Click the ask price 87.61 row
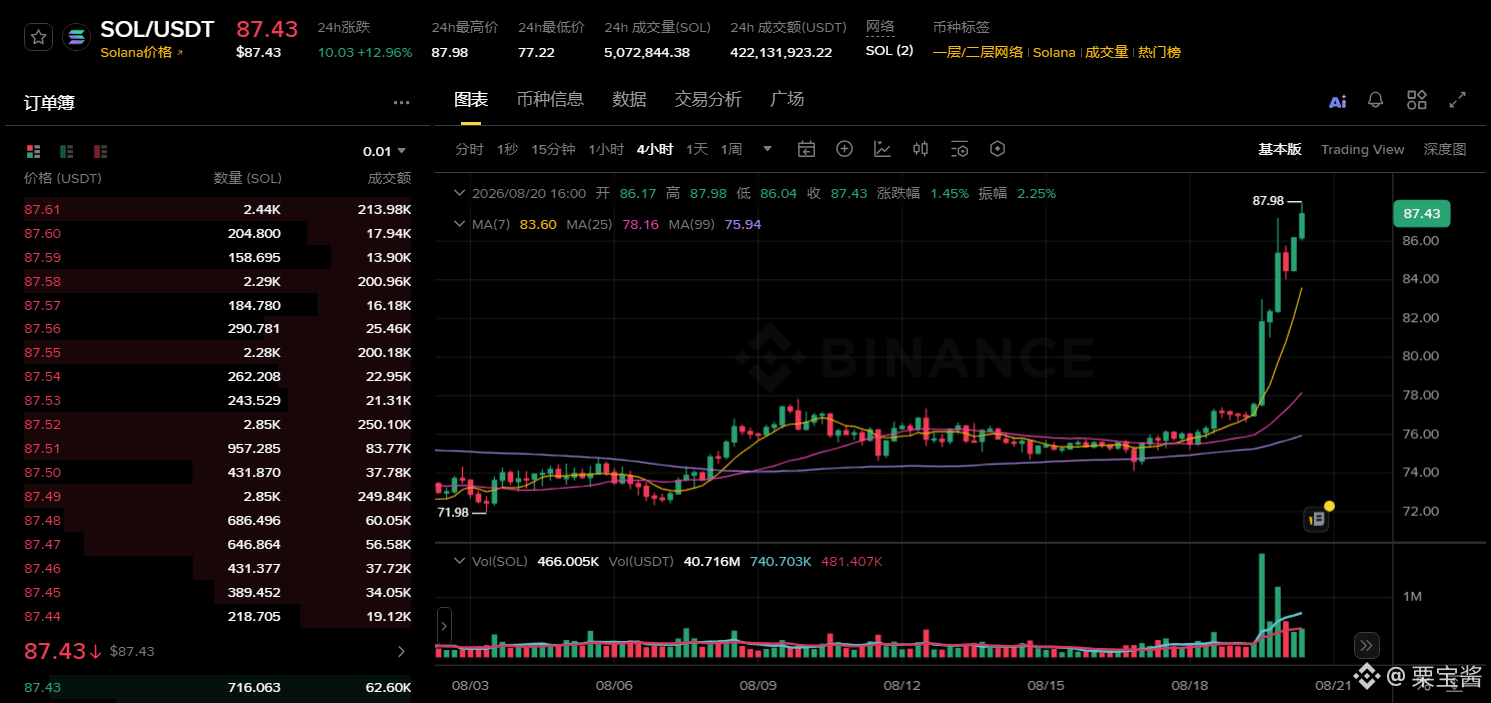The width and height of the screenshot is (1491, 703). [x=217, y=209]
